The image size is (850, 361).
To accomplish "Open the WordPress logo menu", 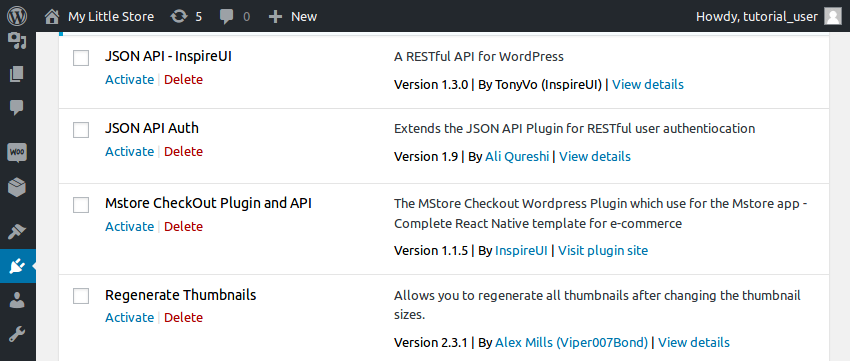I will [17, 16].
